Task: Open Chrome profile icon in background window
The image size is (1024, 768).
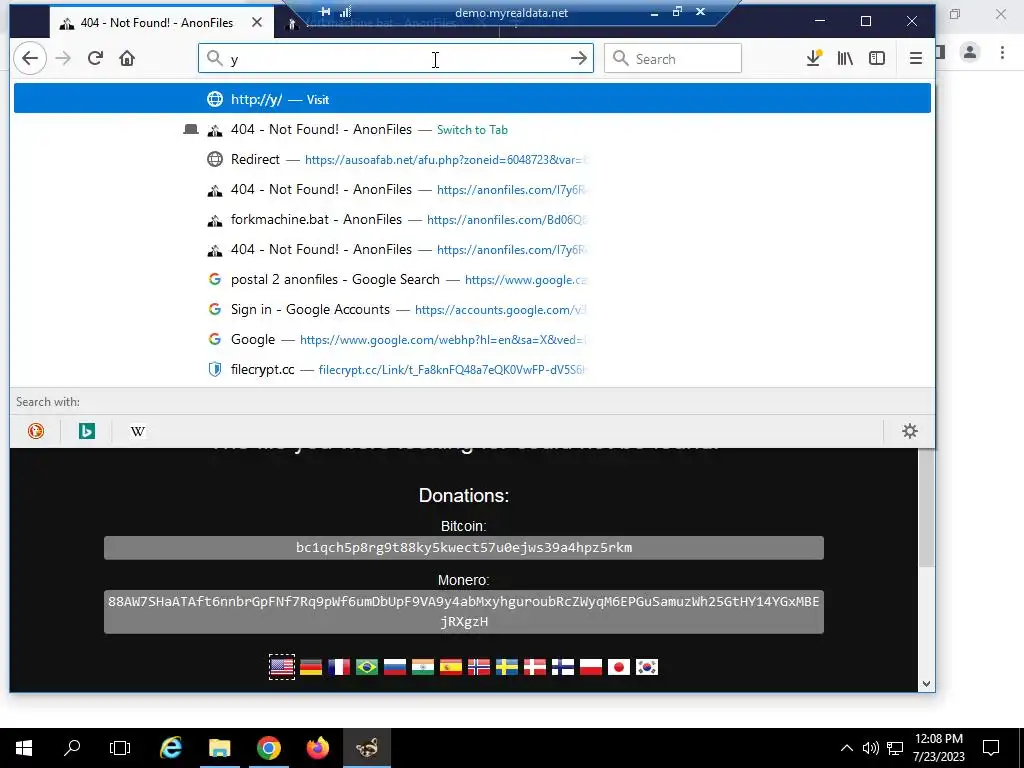Action: [x=970, y=52]
